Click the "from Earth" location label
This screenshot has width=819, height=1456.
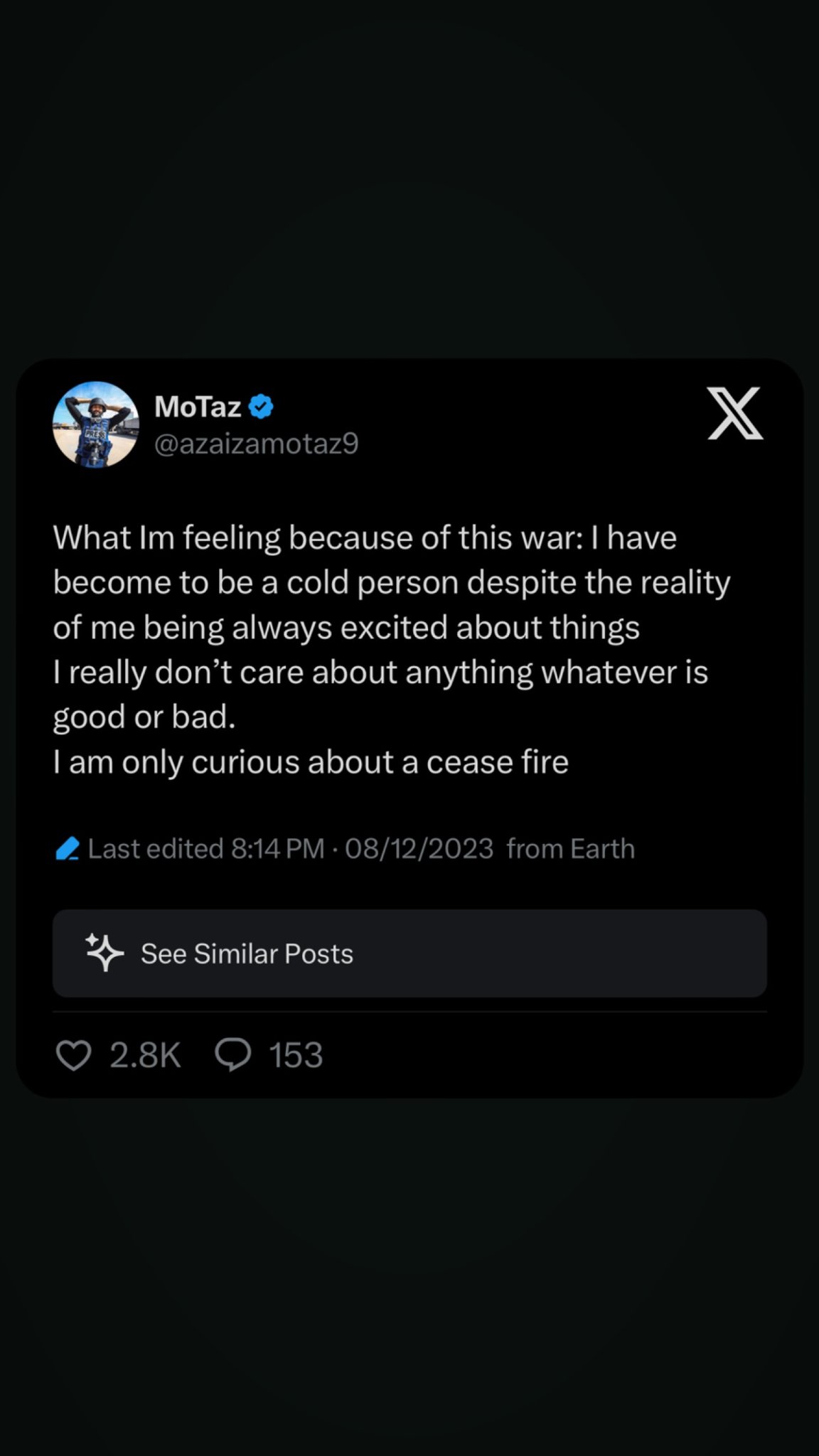click(x=570, y=848)
